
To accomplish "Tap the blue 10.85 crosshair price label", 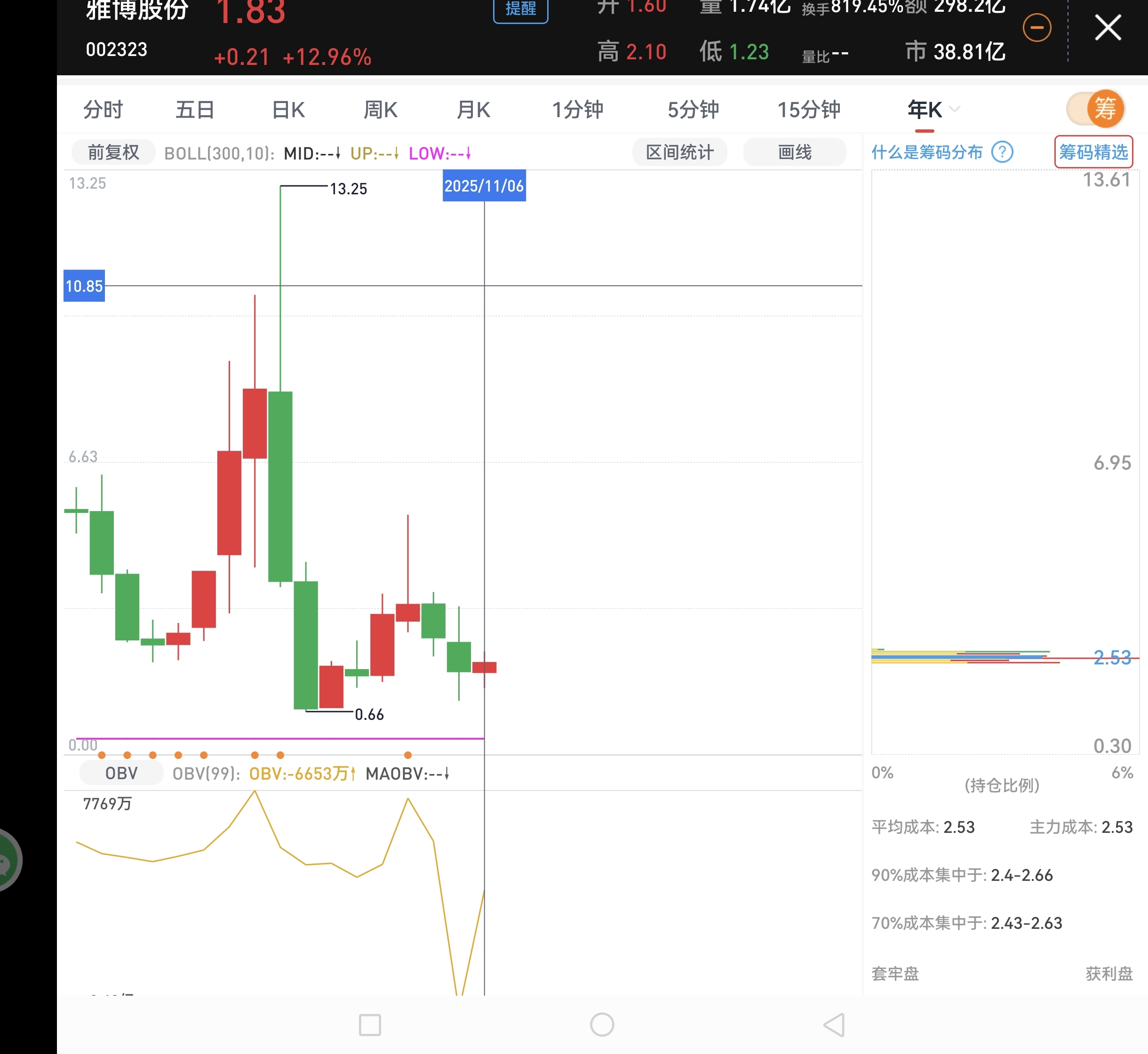I will pyautogui.click(x=84, y=286).
